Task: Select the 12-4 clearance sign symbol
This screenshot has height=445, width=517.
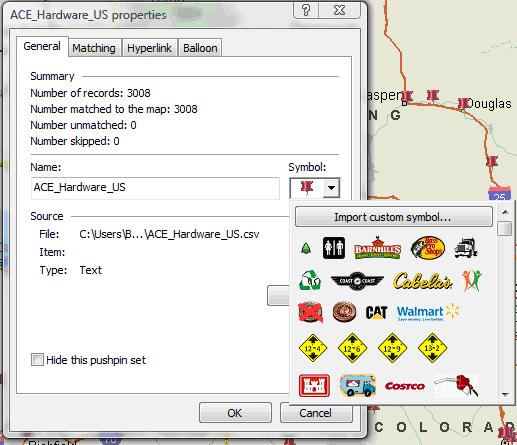Action: click(313, 348)
